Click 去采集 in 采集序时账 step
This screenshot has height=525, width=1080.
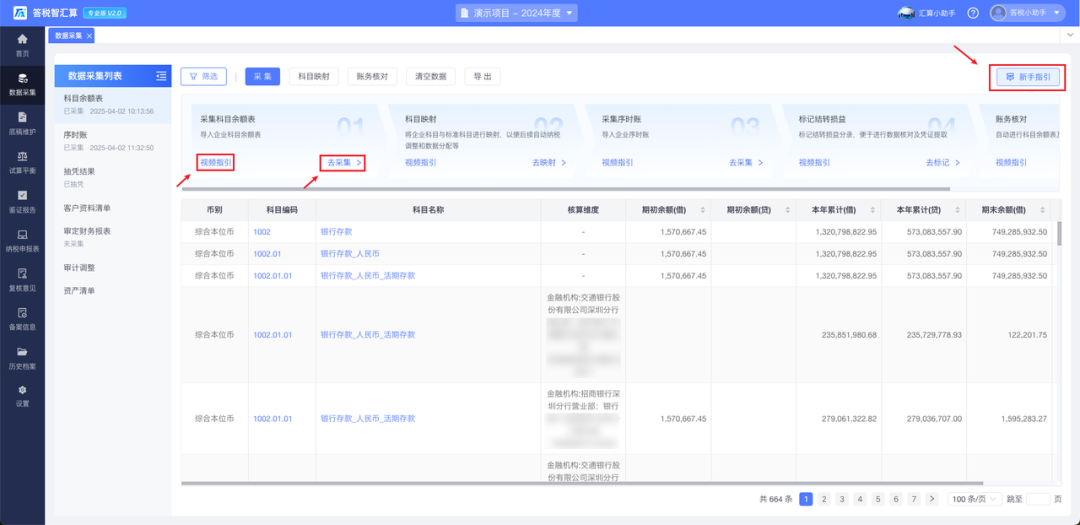tap(746, 163)
